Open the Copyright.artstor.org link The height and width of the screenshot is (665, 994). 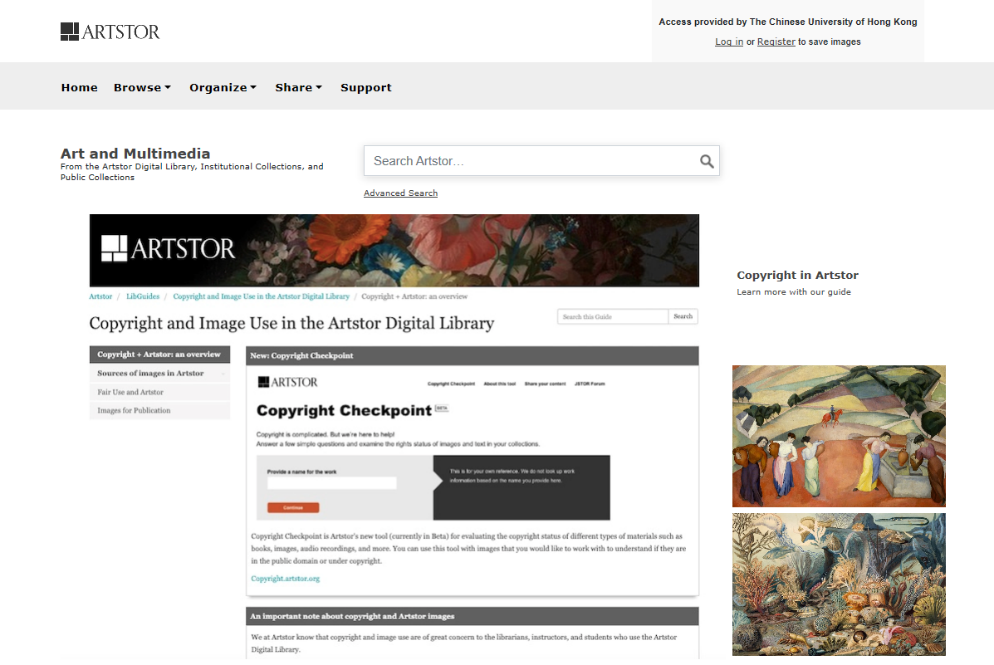point(285,578)
